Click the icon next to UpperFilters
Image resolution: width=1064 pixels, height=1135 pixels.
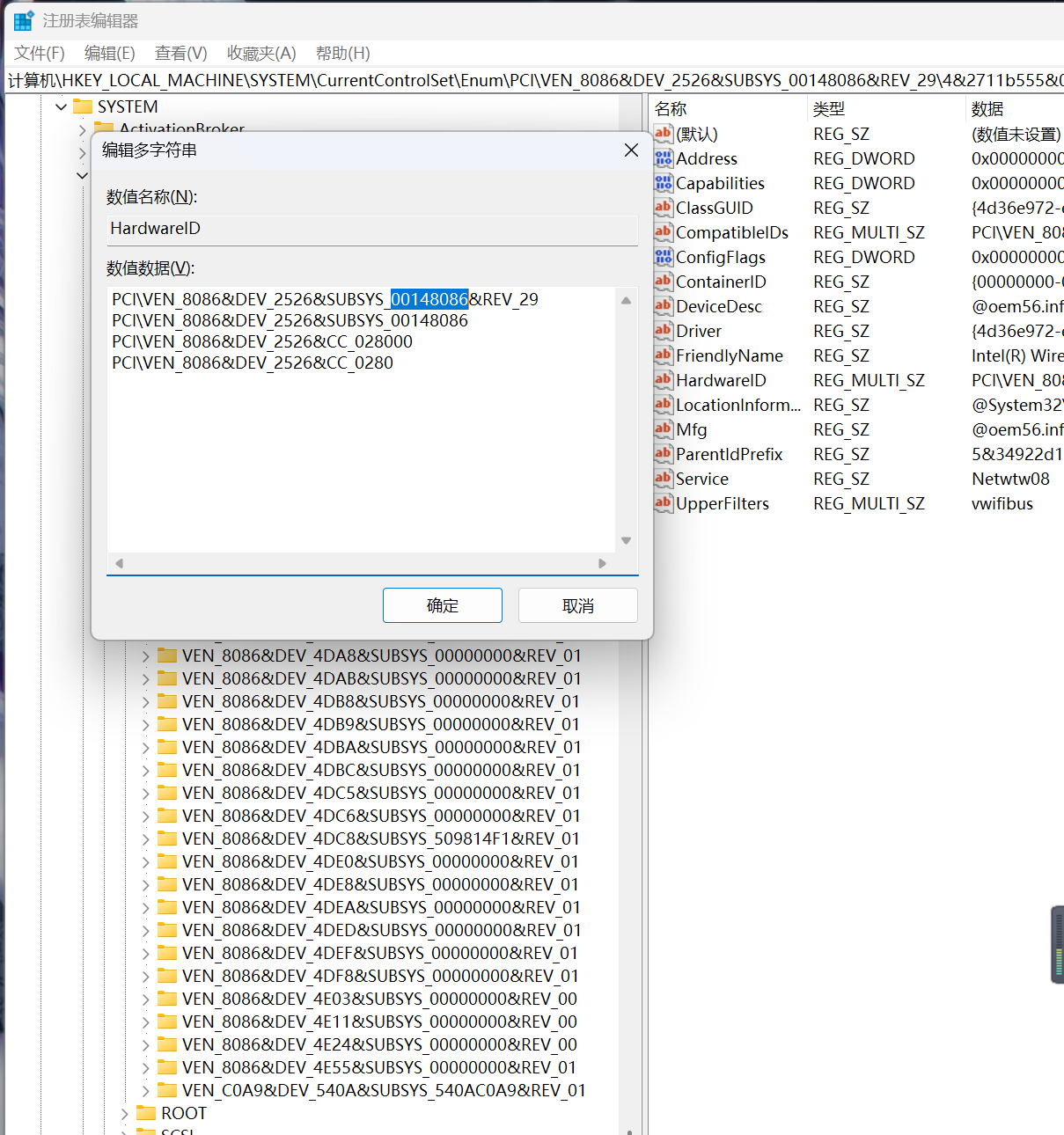(664, 503)
